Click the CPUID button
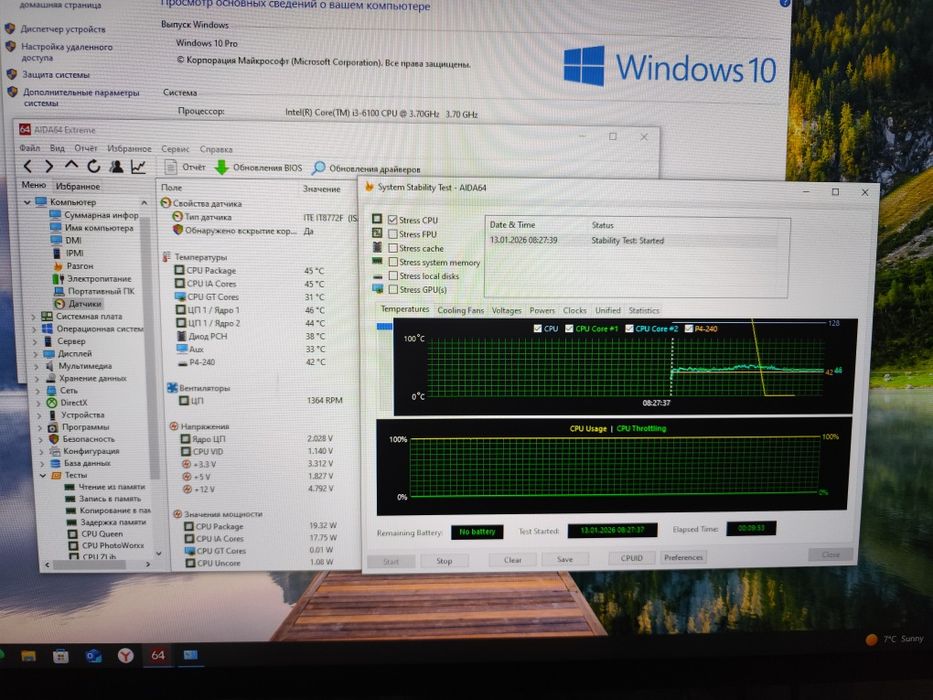 tap(631, 558)
